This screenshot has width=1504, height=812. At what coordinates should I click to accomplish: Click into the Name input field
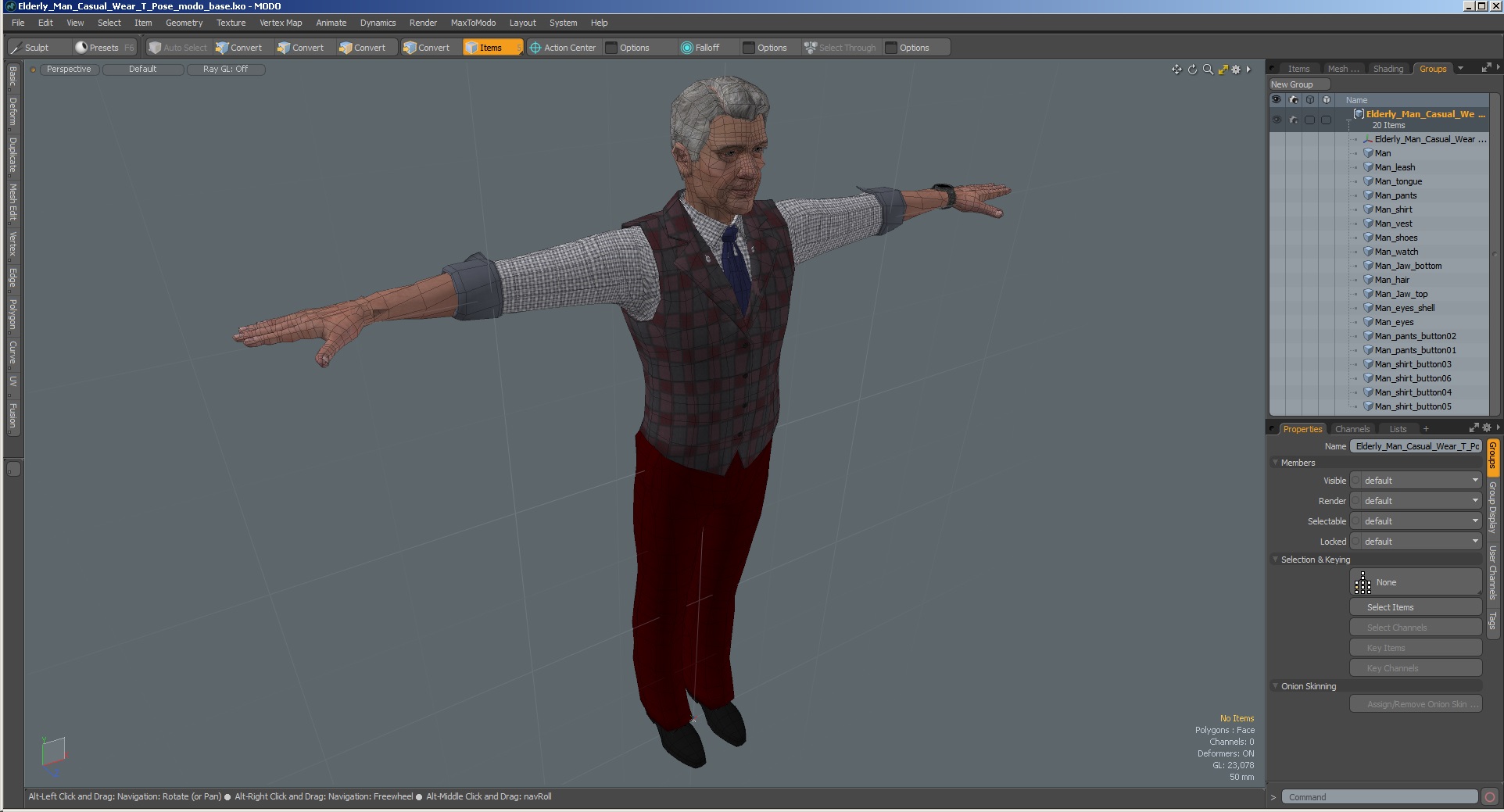tap(1416, 446)
